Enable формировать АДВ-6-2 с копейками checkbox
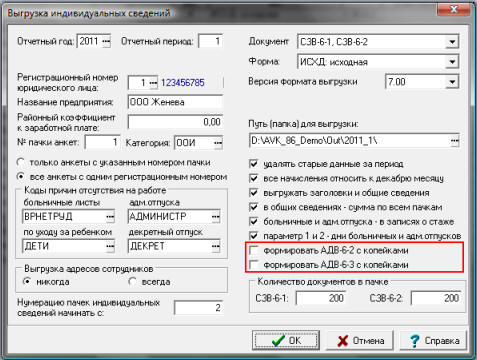 pos(254,250)
